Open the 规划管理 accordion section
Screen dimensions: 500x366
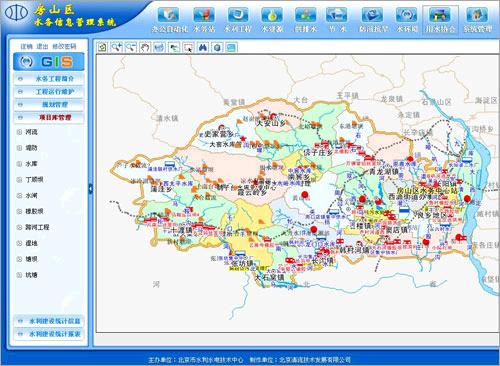(x=49, y=104)
